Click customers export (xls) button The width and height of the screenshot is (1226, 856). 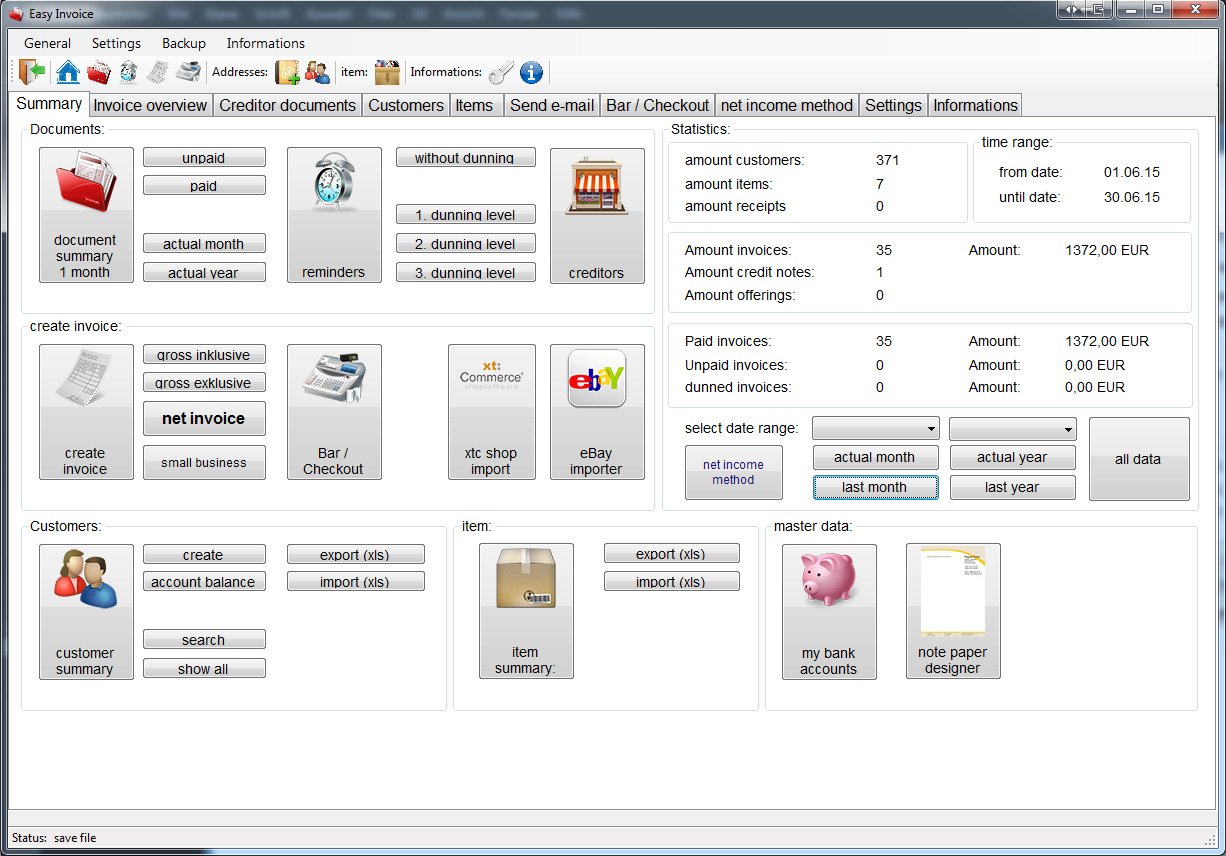click(355, 554)
